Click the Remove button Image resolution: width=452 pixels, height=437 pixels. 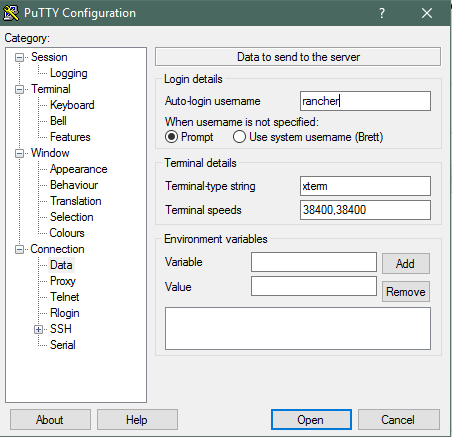coord(406,292)
